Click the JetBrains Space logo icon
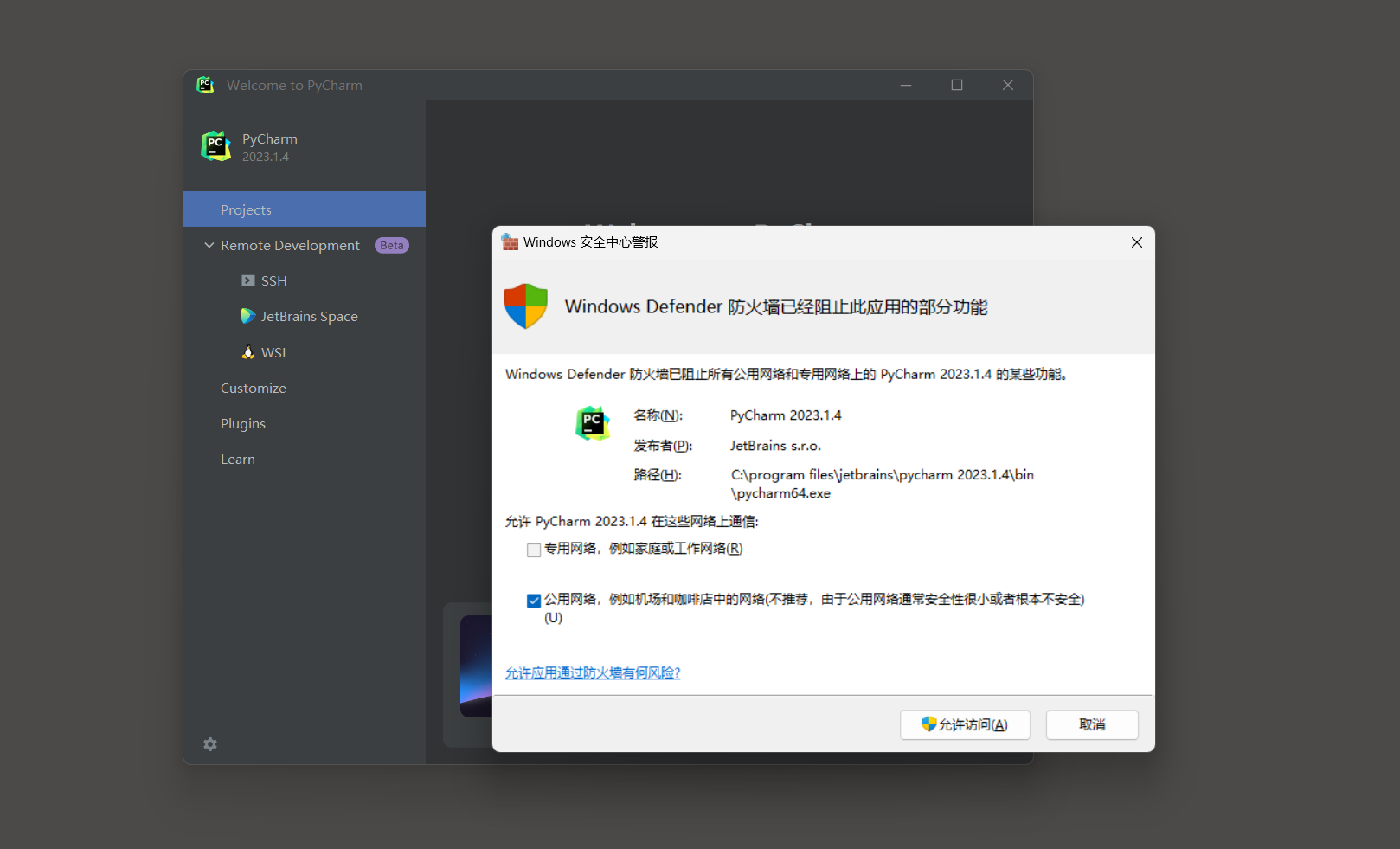The width and height of the screenshot is (1400, 849). coord(247,316)
